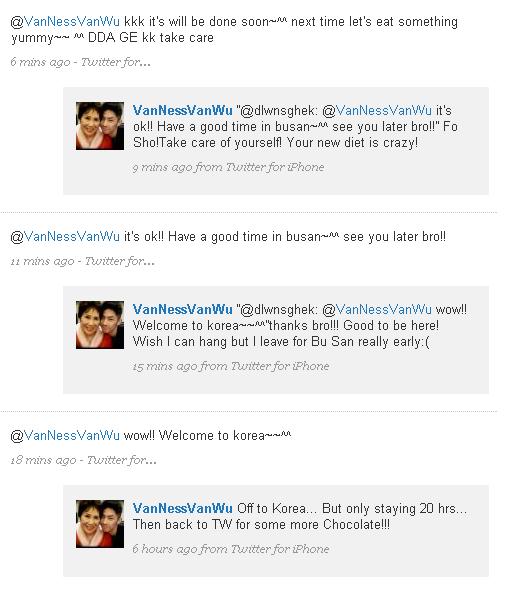This screenshot has height=593, width=517.
Task: Open the '11 mins ago' tweet timestamp
Action: pos(42,261)
